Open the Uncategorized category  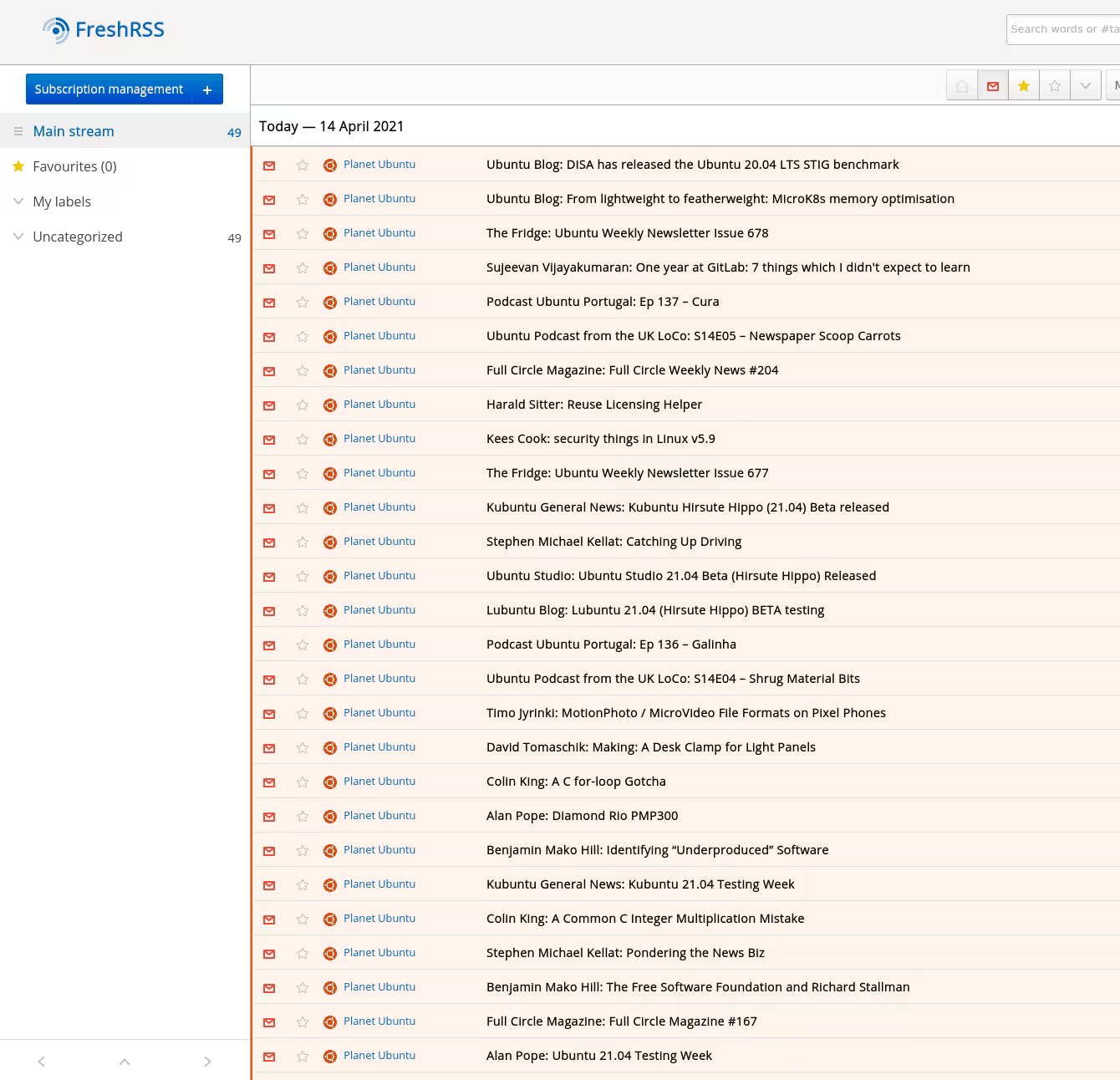(x=78, y=237)
